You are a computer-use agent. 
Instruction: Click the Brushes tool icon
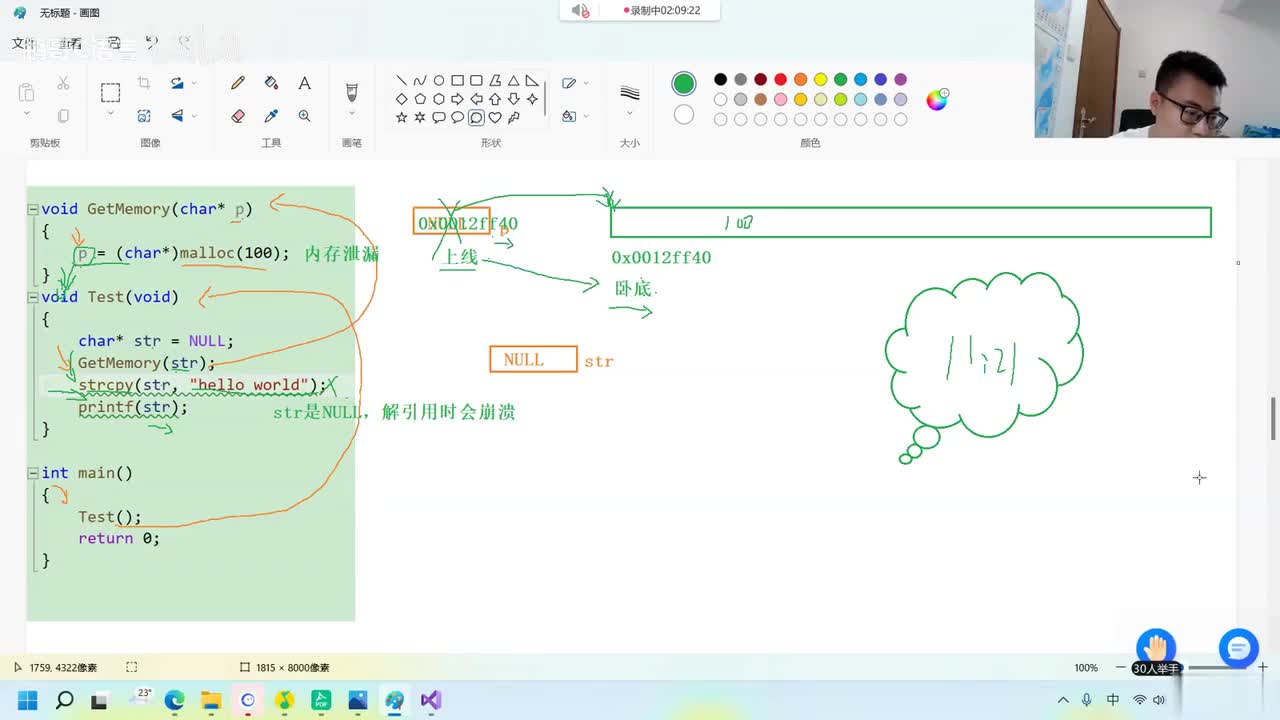pyautogui.click(x=351, y=92)
